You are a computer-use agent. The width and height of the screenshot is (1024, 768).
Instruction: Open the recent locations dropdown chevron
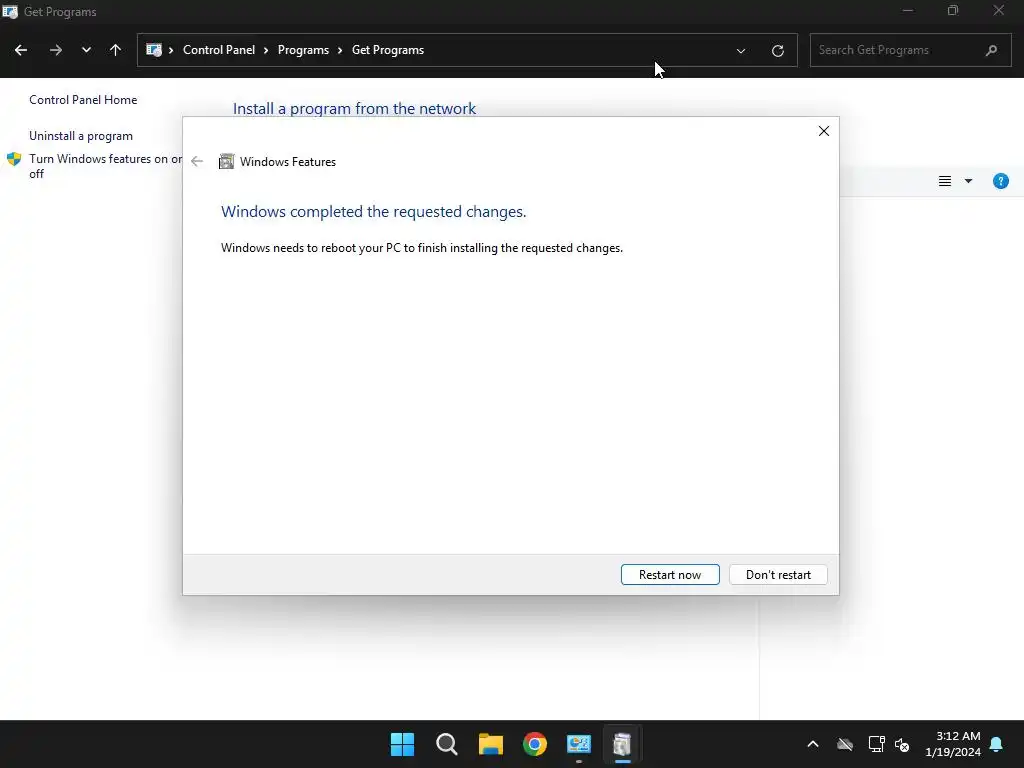click(86, 50)
